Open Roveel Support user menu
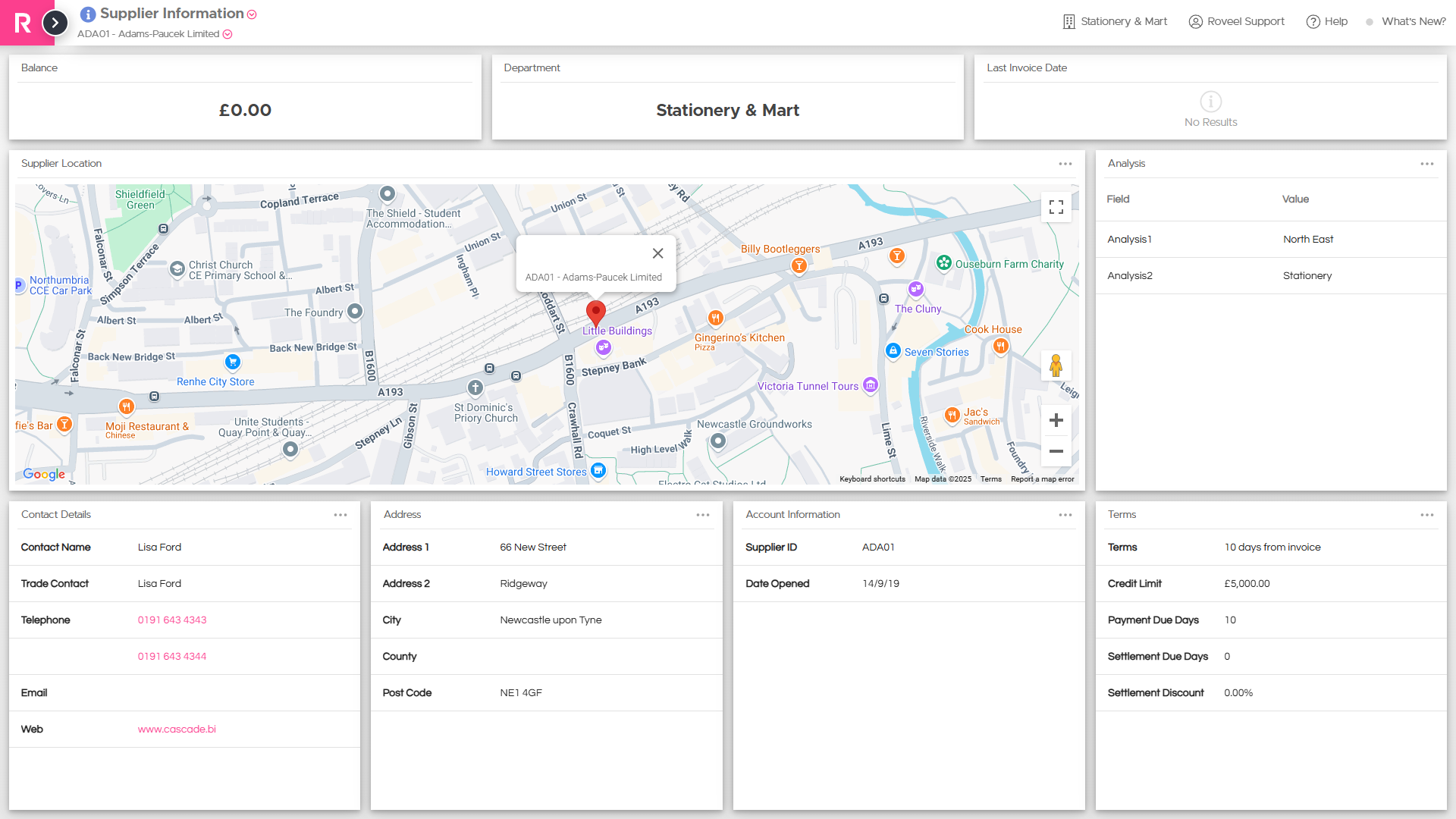The width and height of the screenshot is (1456, 819). pyautogui.click(x=1237, y=21)
